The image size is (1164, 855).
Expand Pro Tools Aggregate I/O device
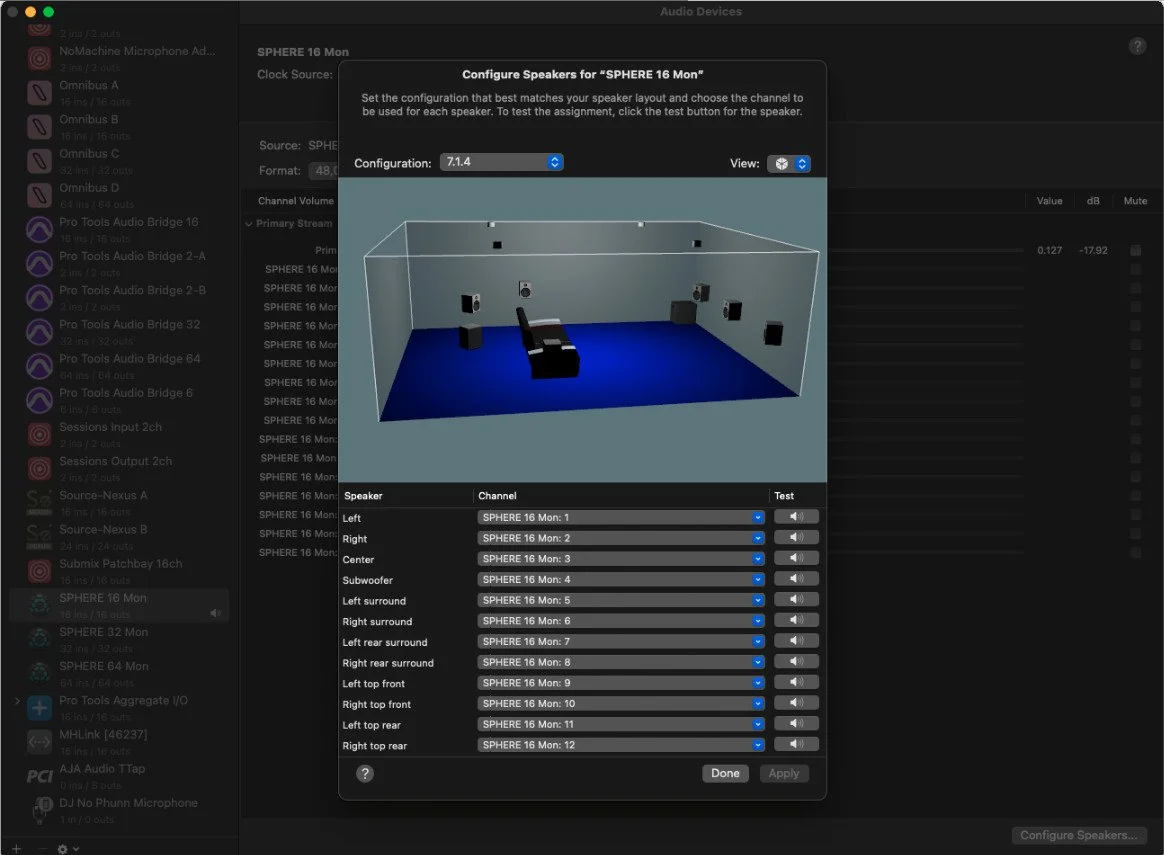click(17, 701)
